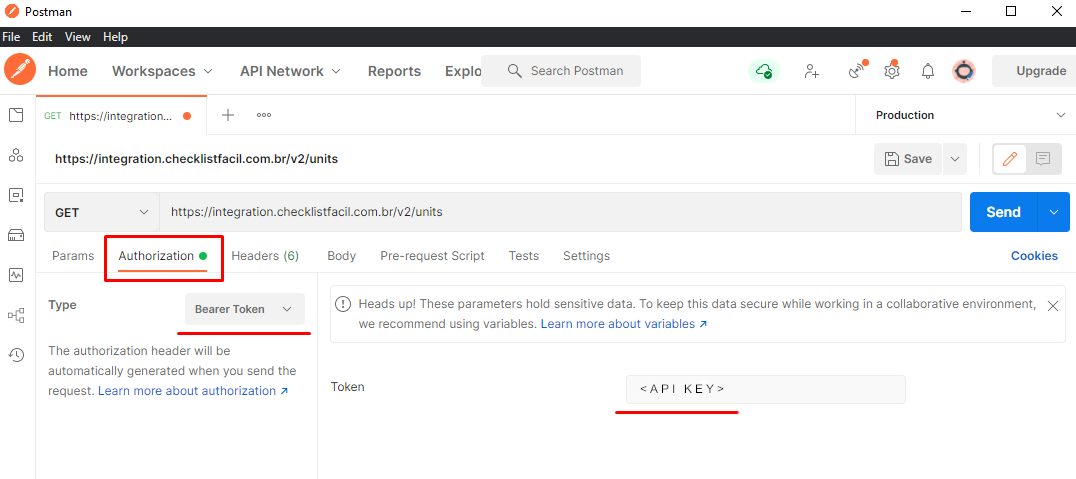Image resolution: width=1076 pixels, height=479 pixels.
Task: Open Reports in the header
Action: 395,71
